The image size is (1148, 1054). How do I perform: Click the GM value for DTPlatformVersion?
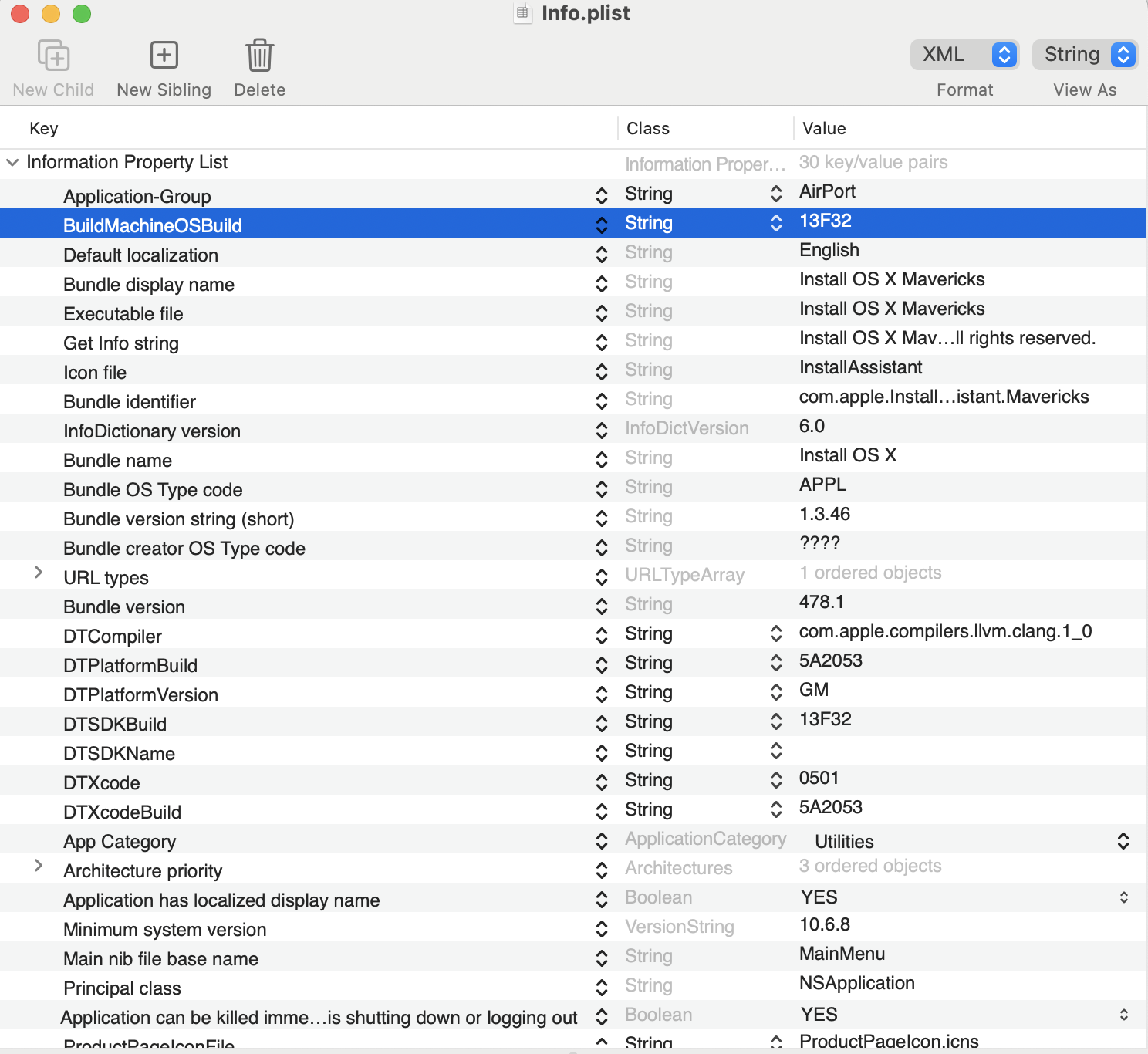pyautogui.click(x=814, y=690)
